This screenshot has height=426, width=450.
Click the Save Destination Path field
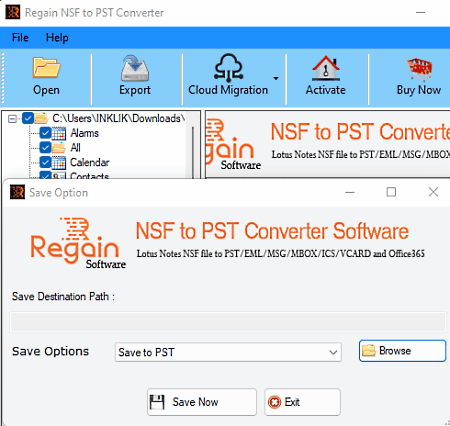(228, 322)
